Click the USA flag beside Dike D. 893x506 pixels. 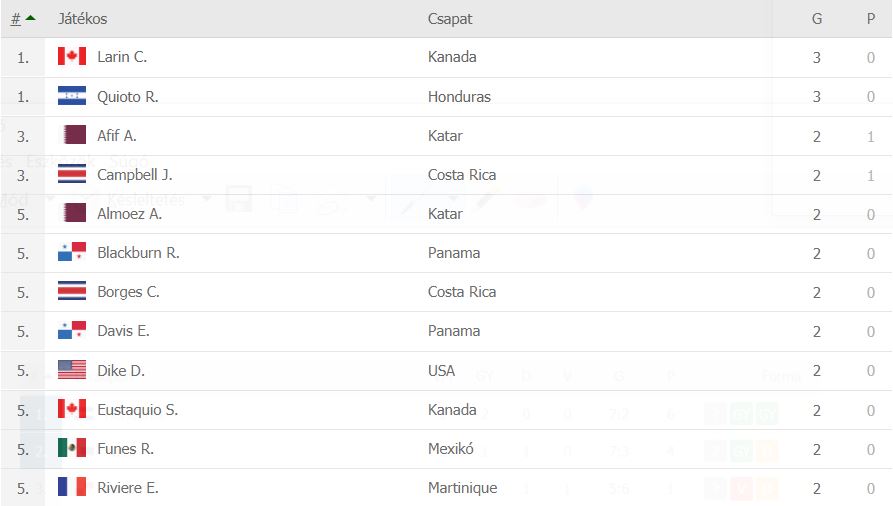72,370
